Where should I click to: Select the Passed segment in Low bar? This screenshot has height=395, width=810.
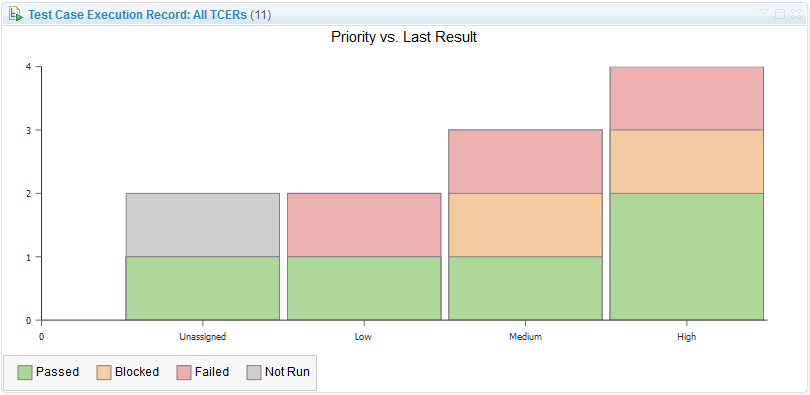point(364,288)
